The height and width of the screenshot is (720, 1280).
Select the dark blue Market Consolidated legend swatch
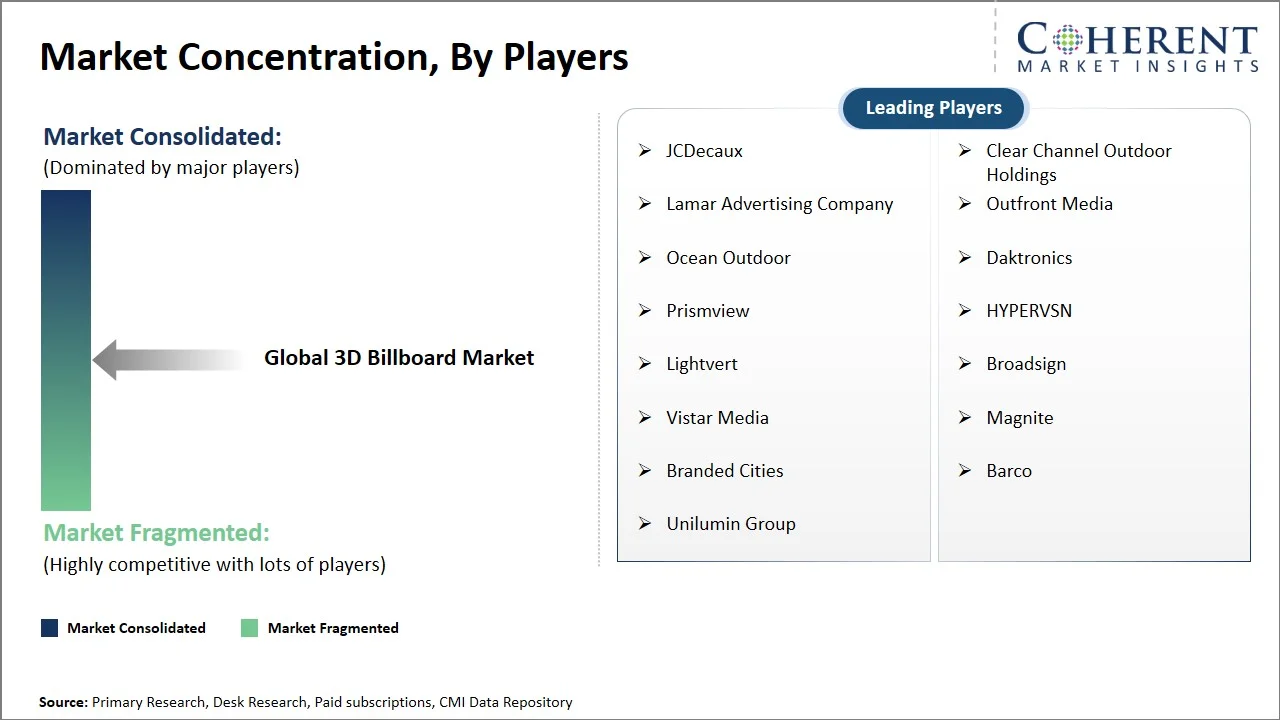click(49, 628)
